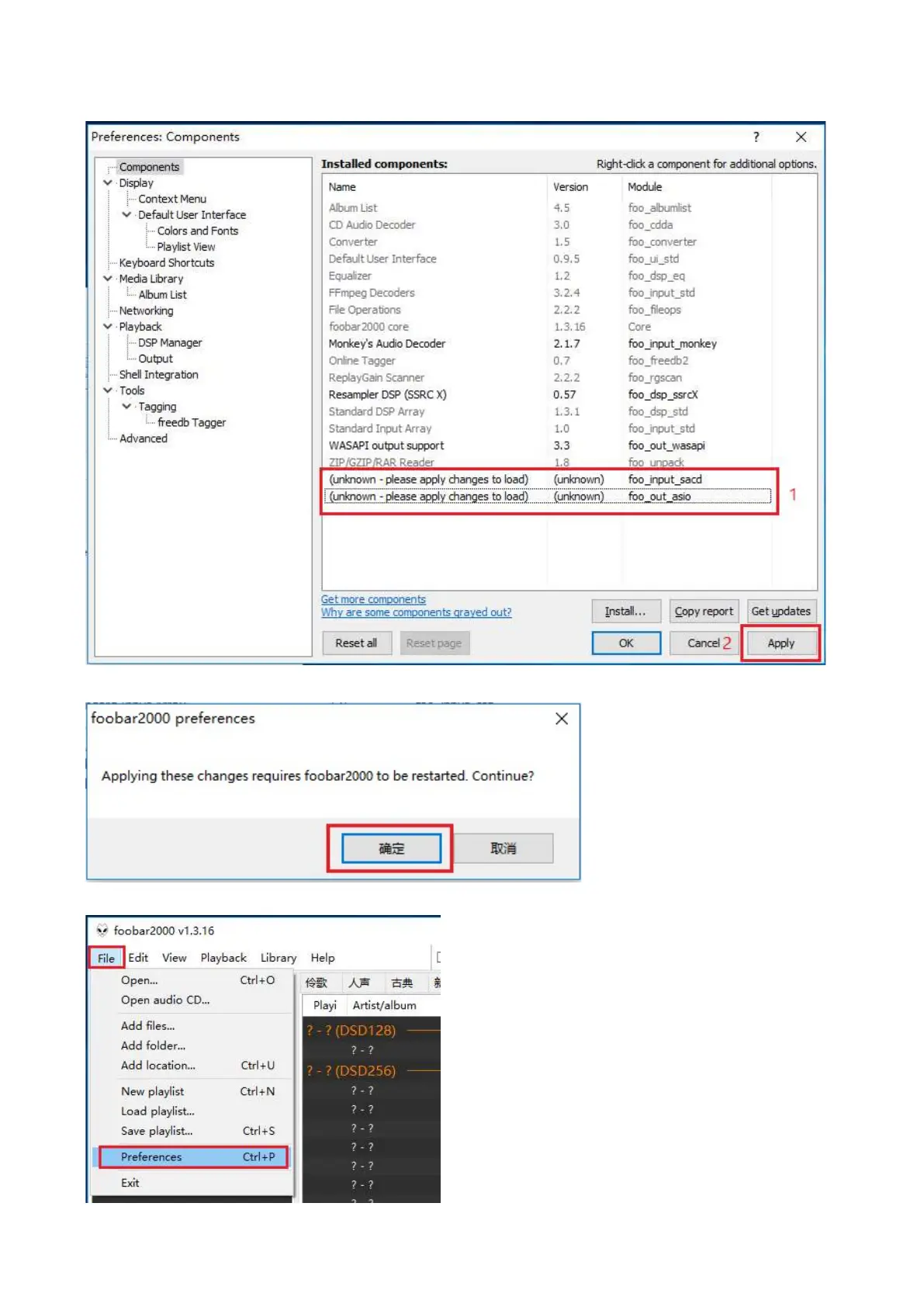
Task: Select the Converter component row
Action: click(547, 242)
